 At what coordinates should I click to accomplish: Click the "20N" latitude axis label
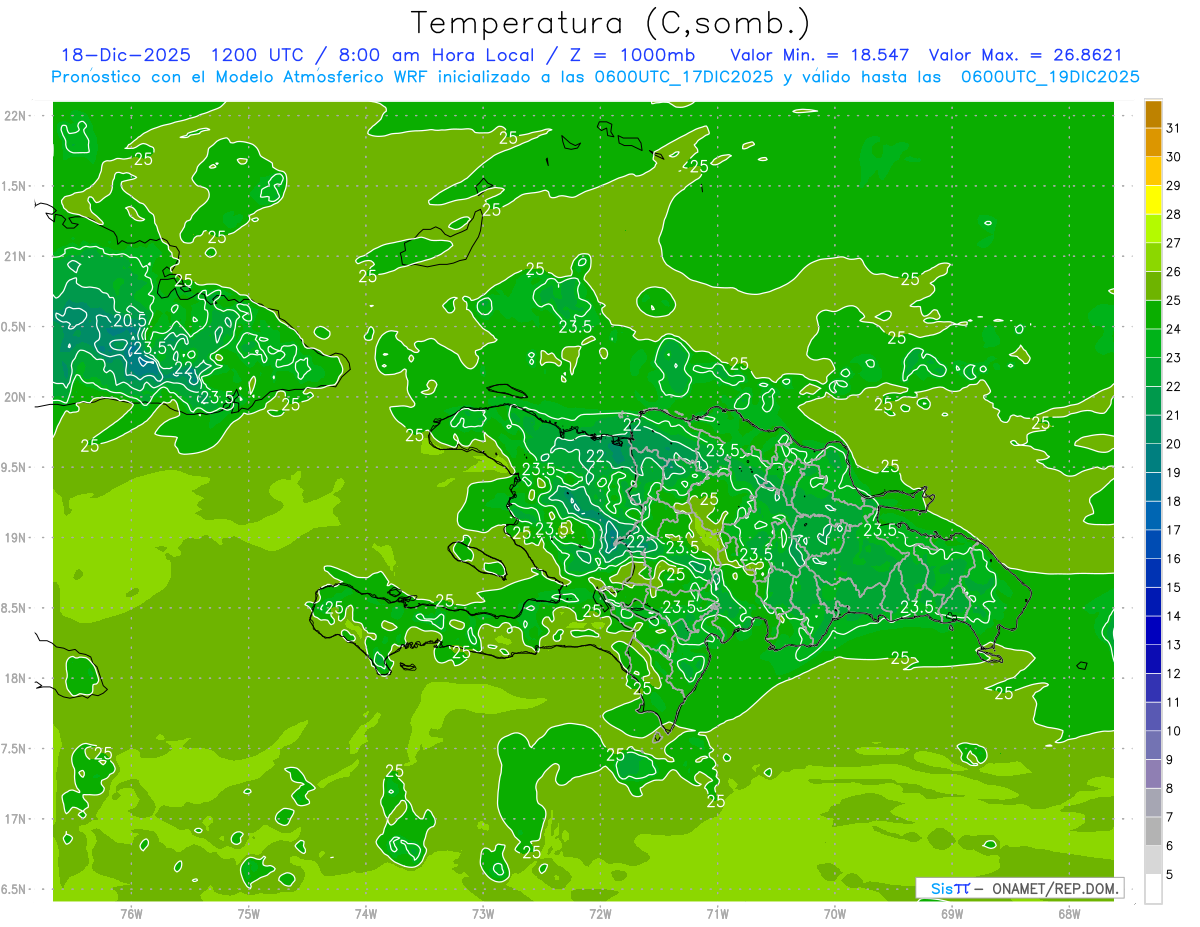point(15,397)
